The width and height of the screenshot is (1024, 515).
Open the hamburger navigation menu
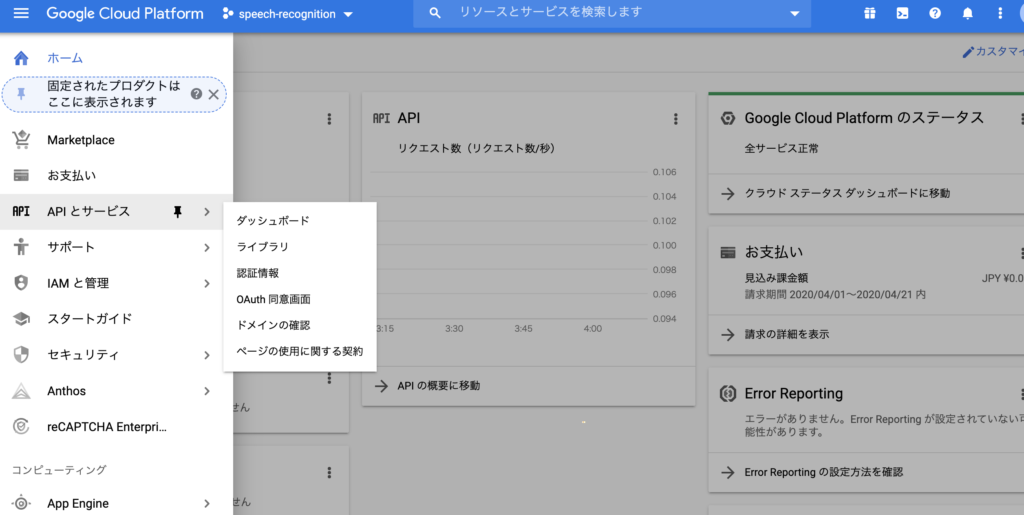pos(21,13)
